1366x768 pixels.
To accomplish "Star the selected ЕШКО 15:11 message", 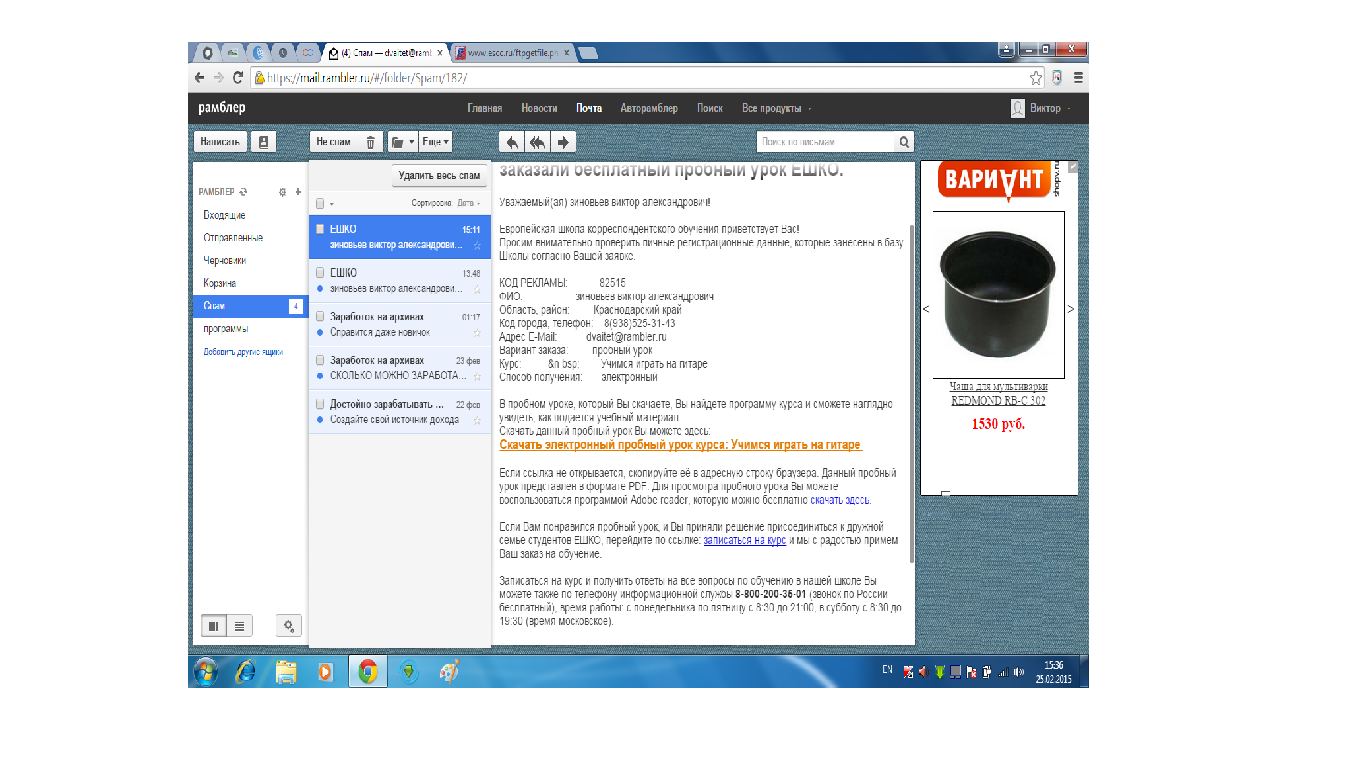I will [x=477, y=245].
